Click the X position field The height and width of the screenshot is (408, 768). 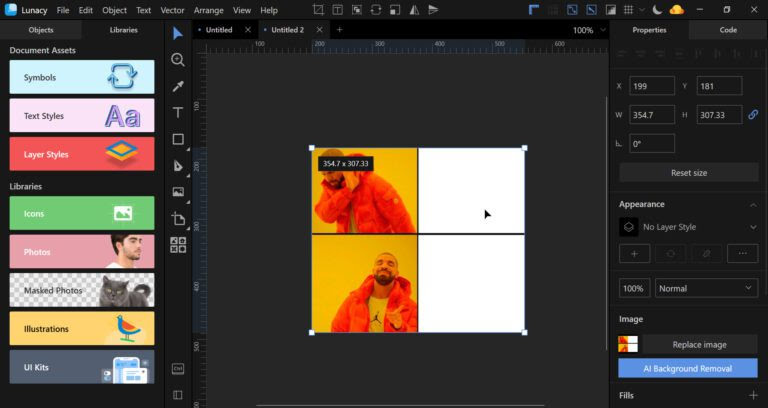(x=652, y=86)
